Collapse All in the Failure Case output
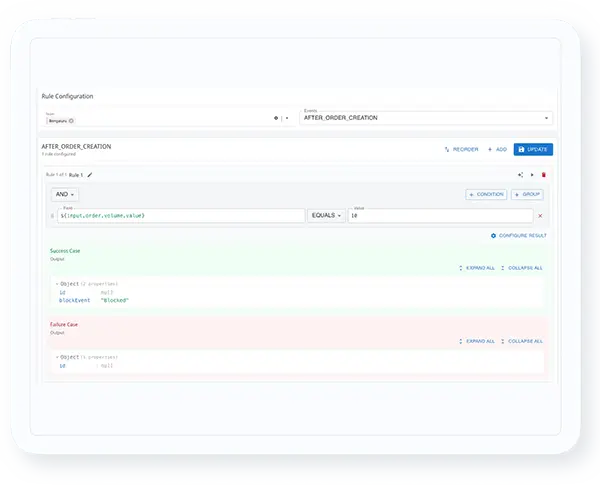600x485 pixels. point(522,341)
